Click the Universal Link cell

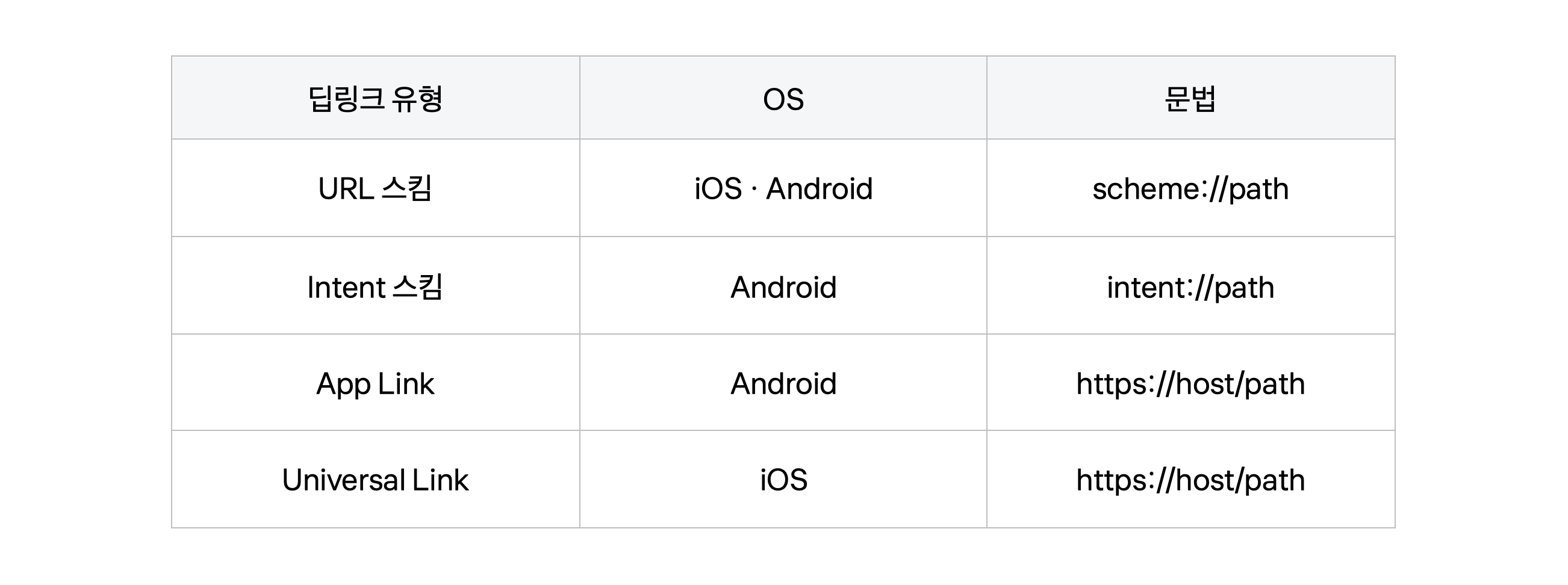(375, 480)
